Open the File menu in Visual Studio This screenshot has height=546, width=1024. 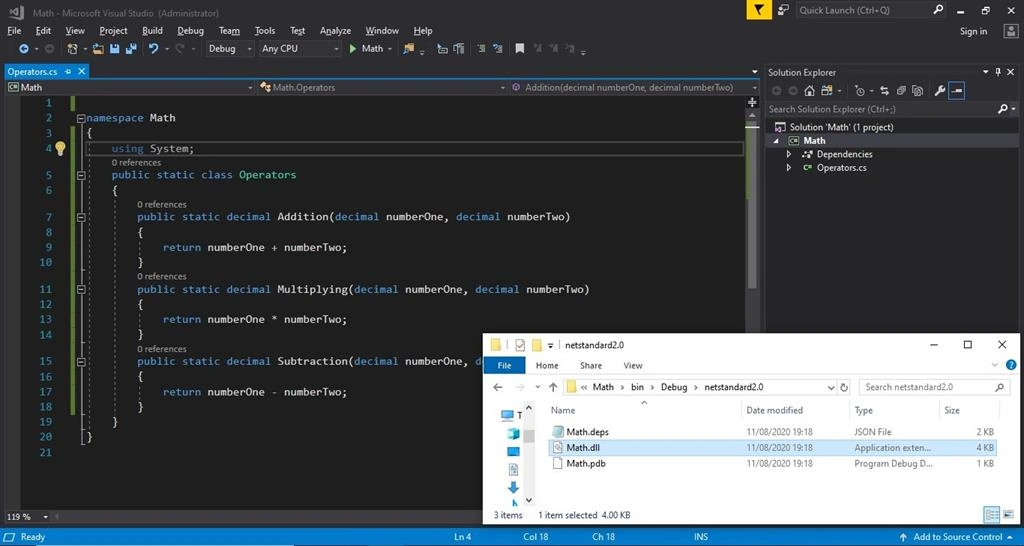coord(14,31)
